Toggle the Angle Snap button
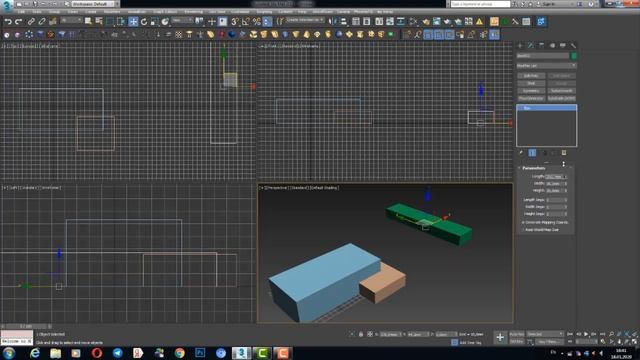The height and width of the screenshot is (360, 640). click(246, 21)
